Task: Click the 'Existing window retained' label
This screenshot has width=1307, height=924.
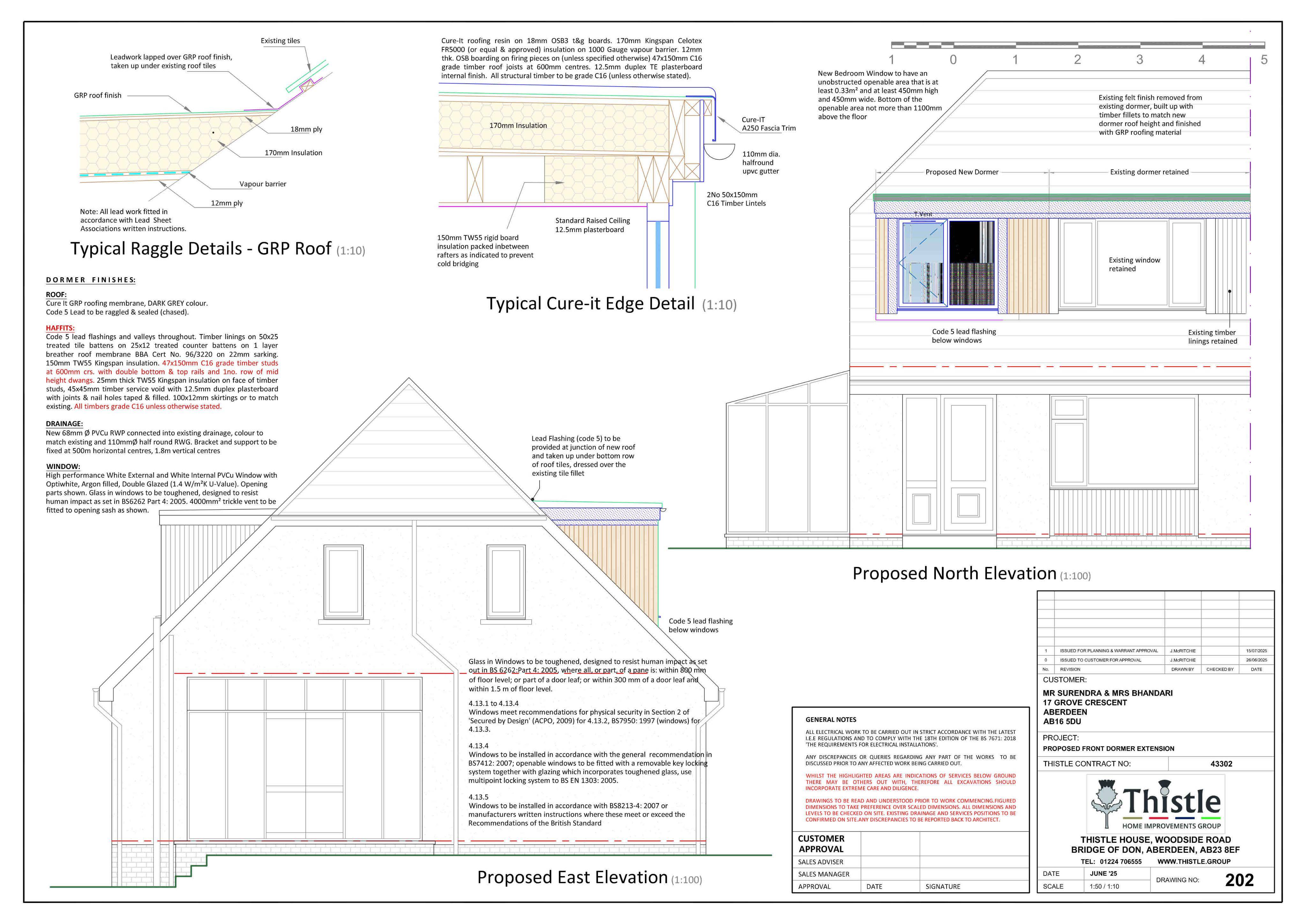Action: 1134,265
